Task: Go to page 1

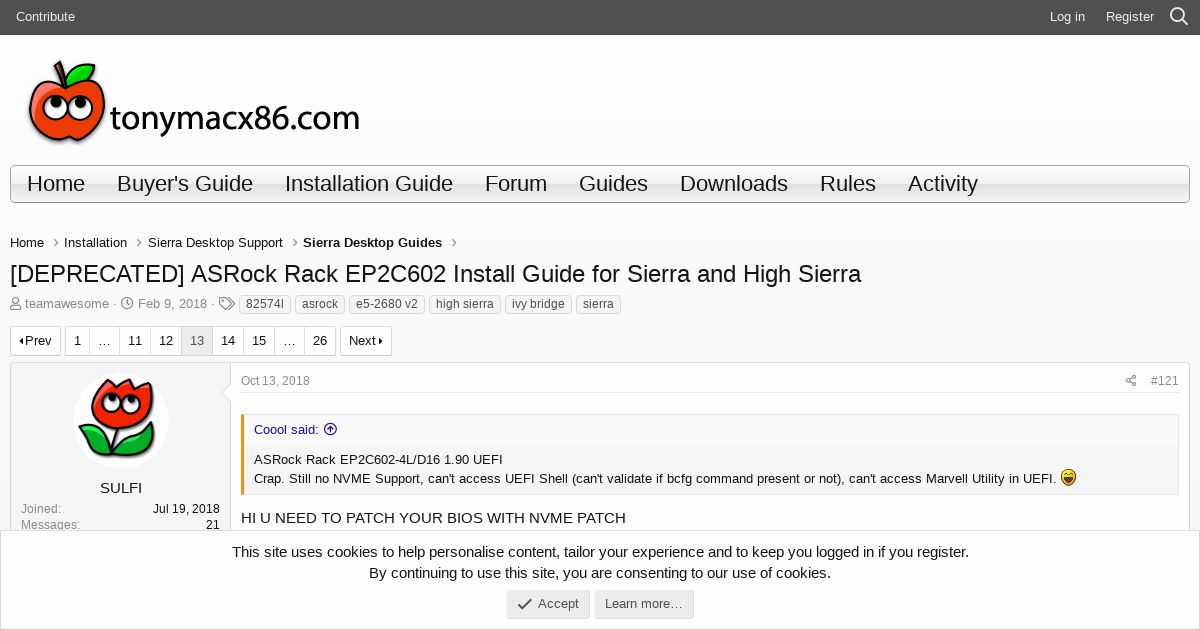Action: [77, 341]
